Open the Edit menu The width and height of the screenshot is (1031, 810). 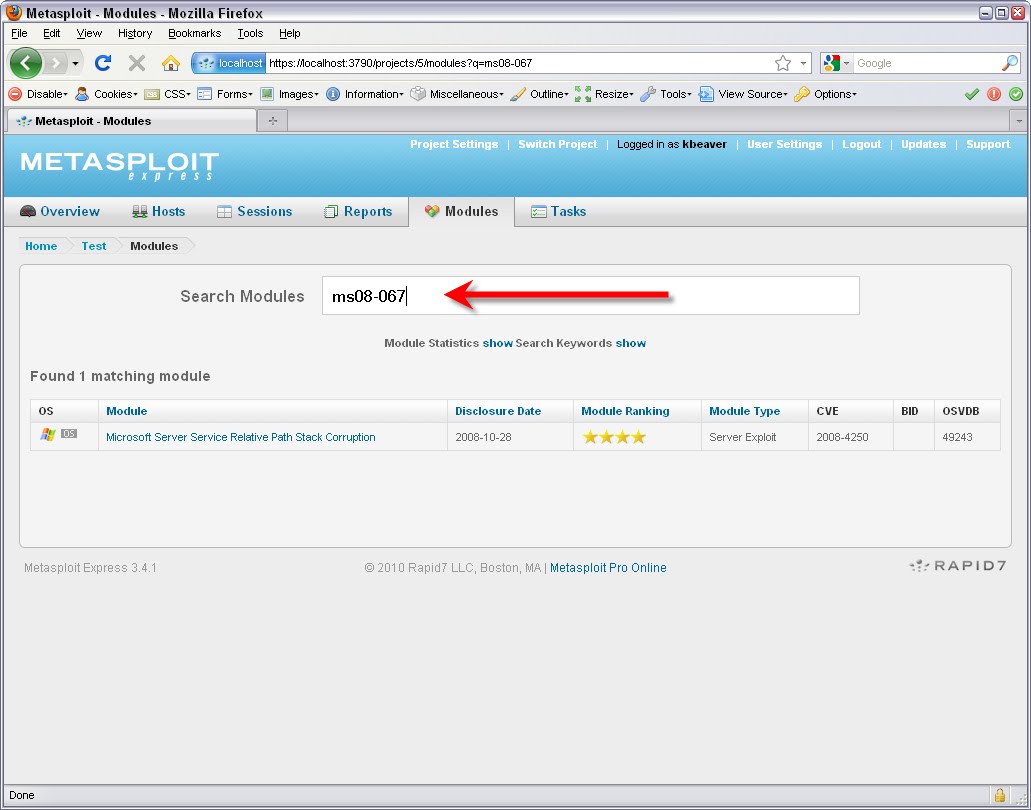point(51,33)
